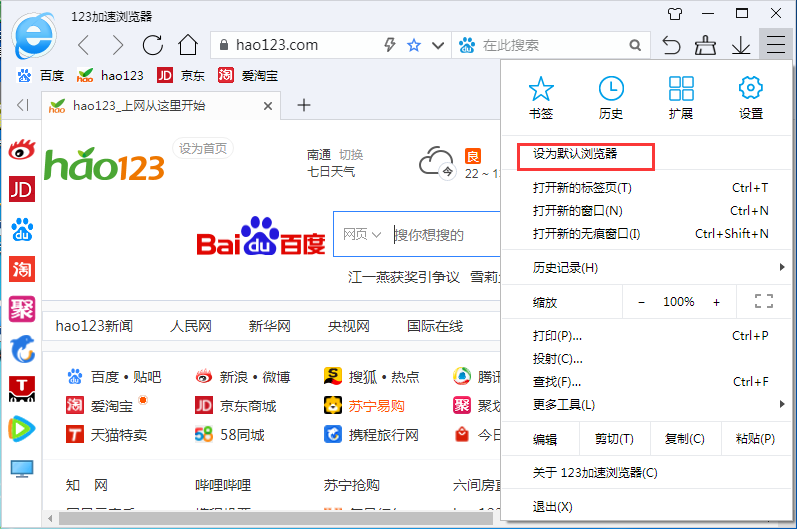This screenshot has height=529, width=797.
Task: Open 新华网 news link
Action: pos(269,326)
